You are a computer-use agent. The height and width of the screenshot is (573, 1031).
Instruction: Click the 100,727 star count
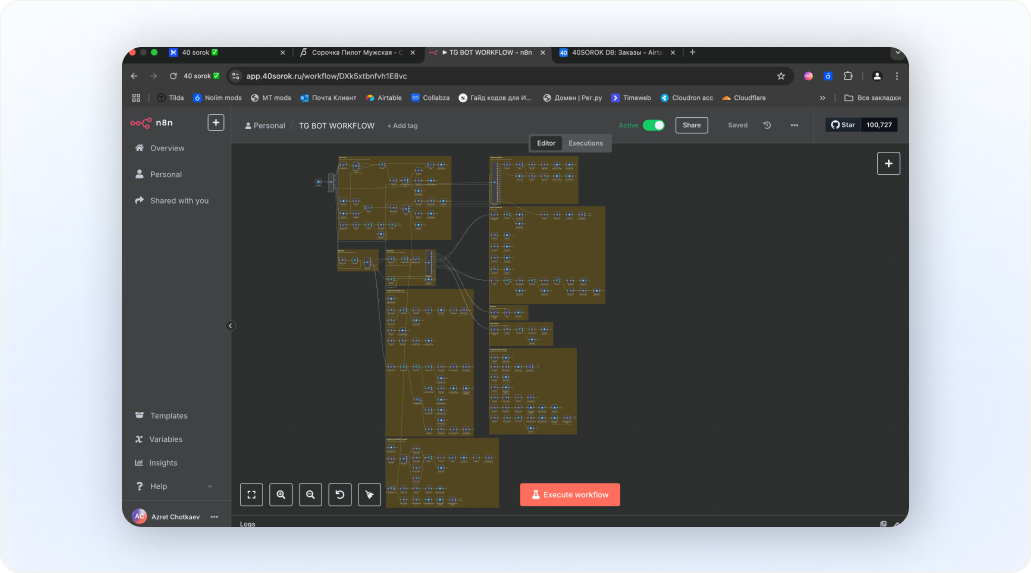(879, 124)
